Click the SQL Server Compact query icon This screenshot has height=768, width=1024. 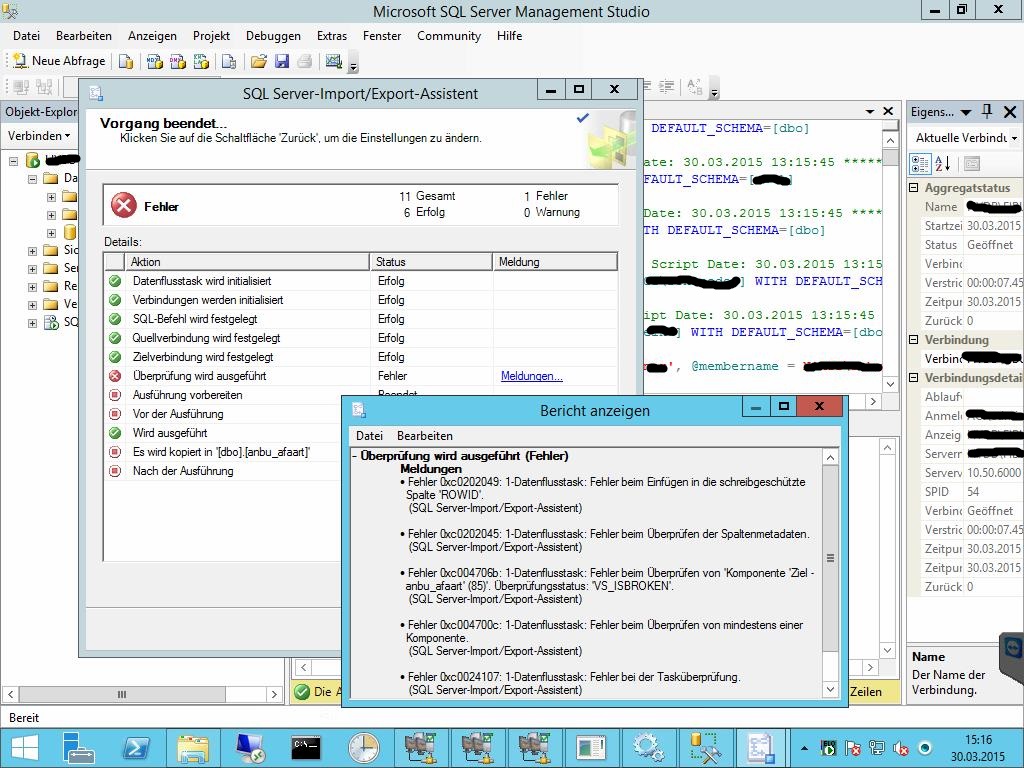click(229, 61)
